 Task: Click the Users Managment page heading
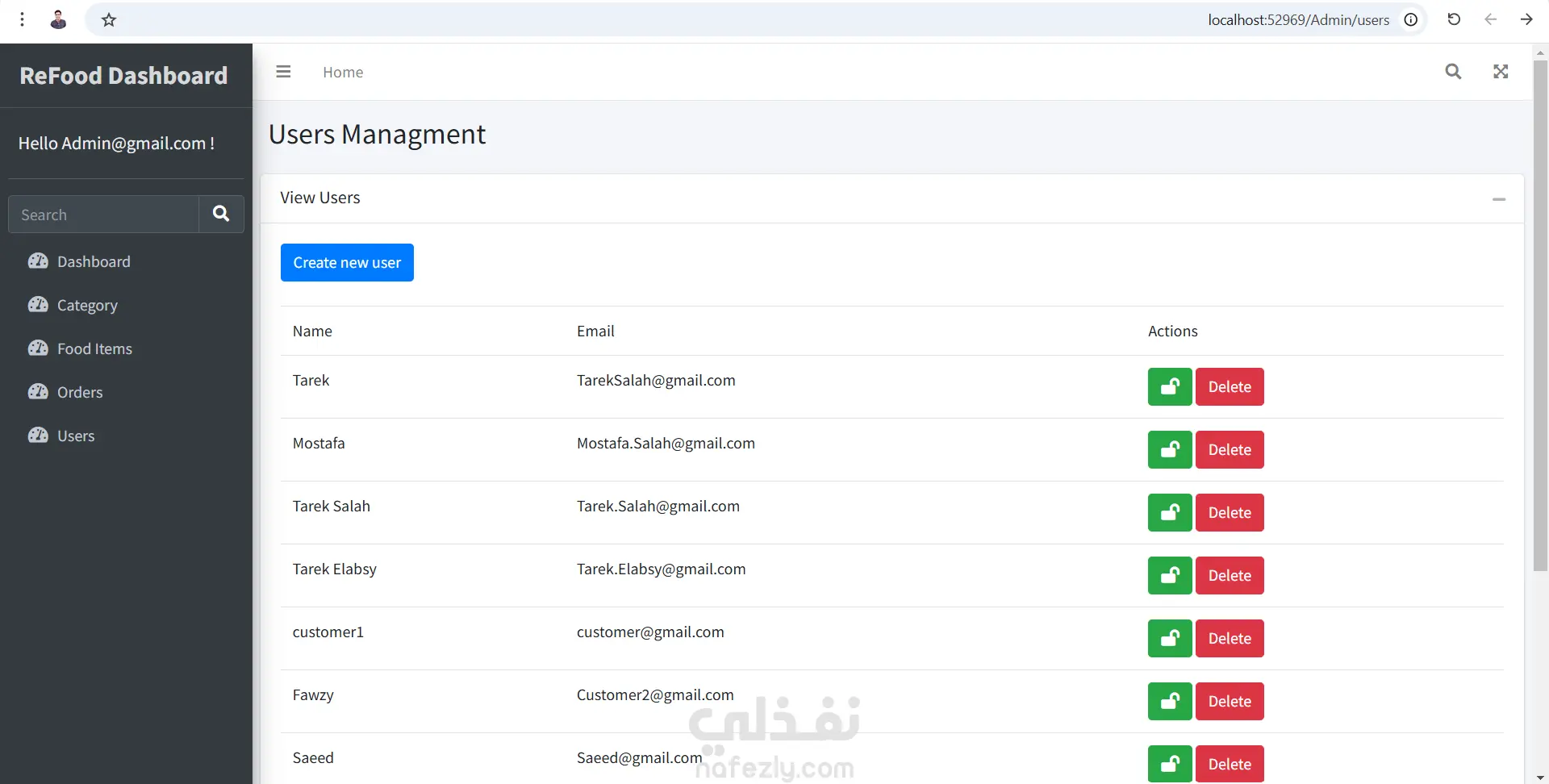coord(377,134)
